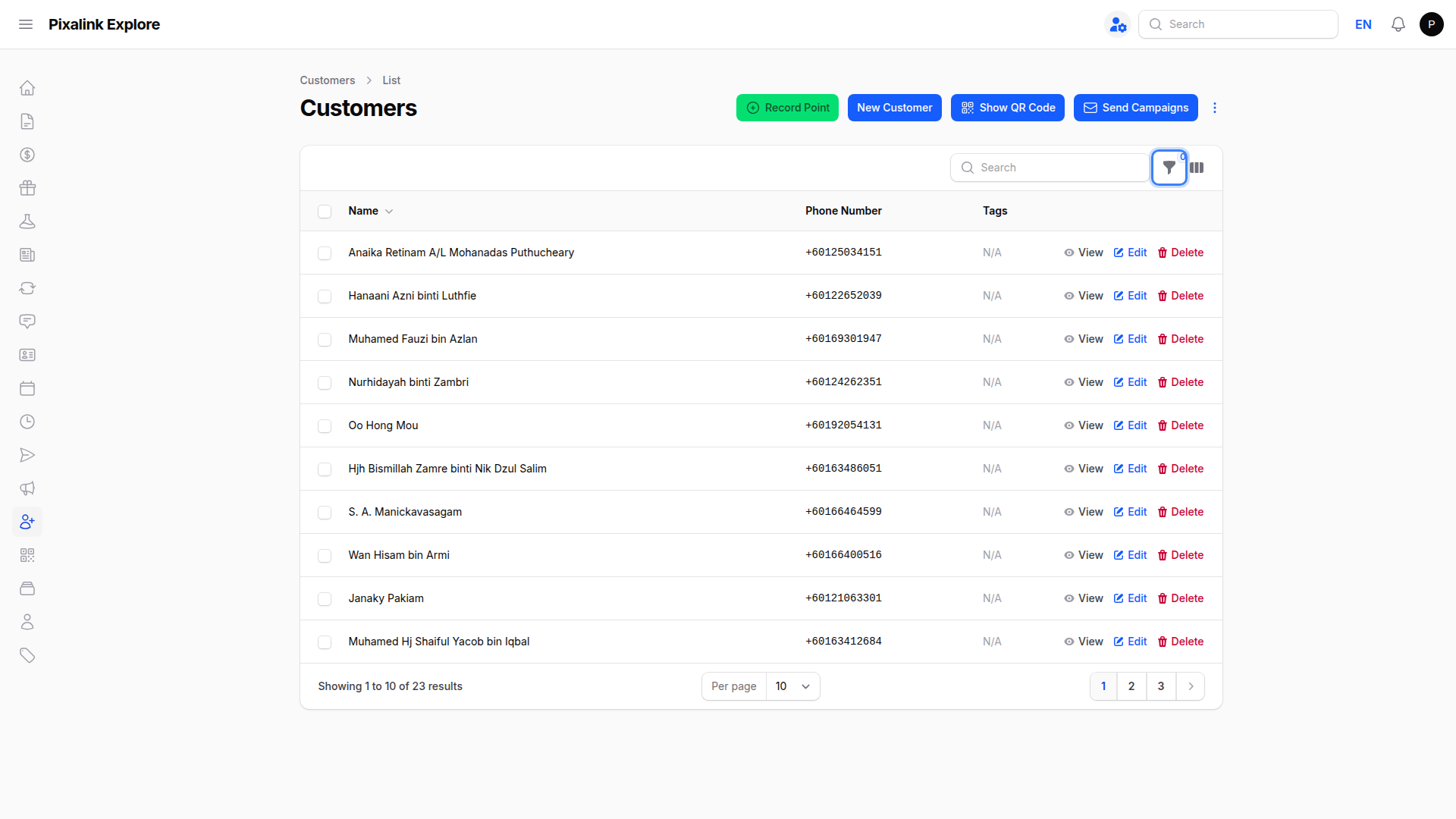Open List breadcrumb item

tap(391, 80)
